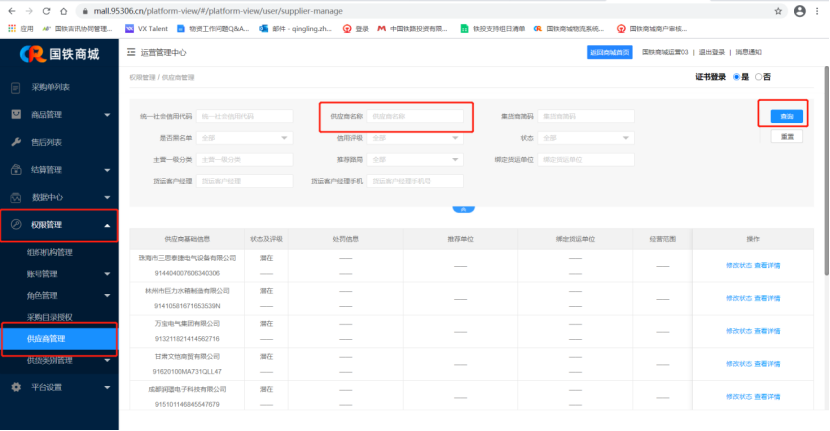
Task: Select 否 for 证书登录
Action: (759, 77)
